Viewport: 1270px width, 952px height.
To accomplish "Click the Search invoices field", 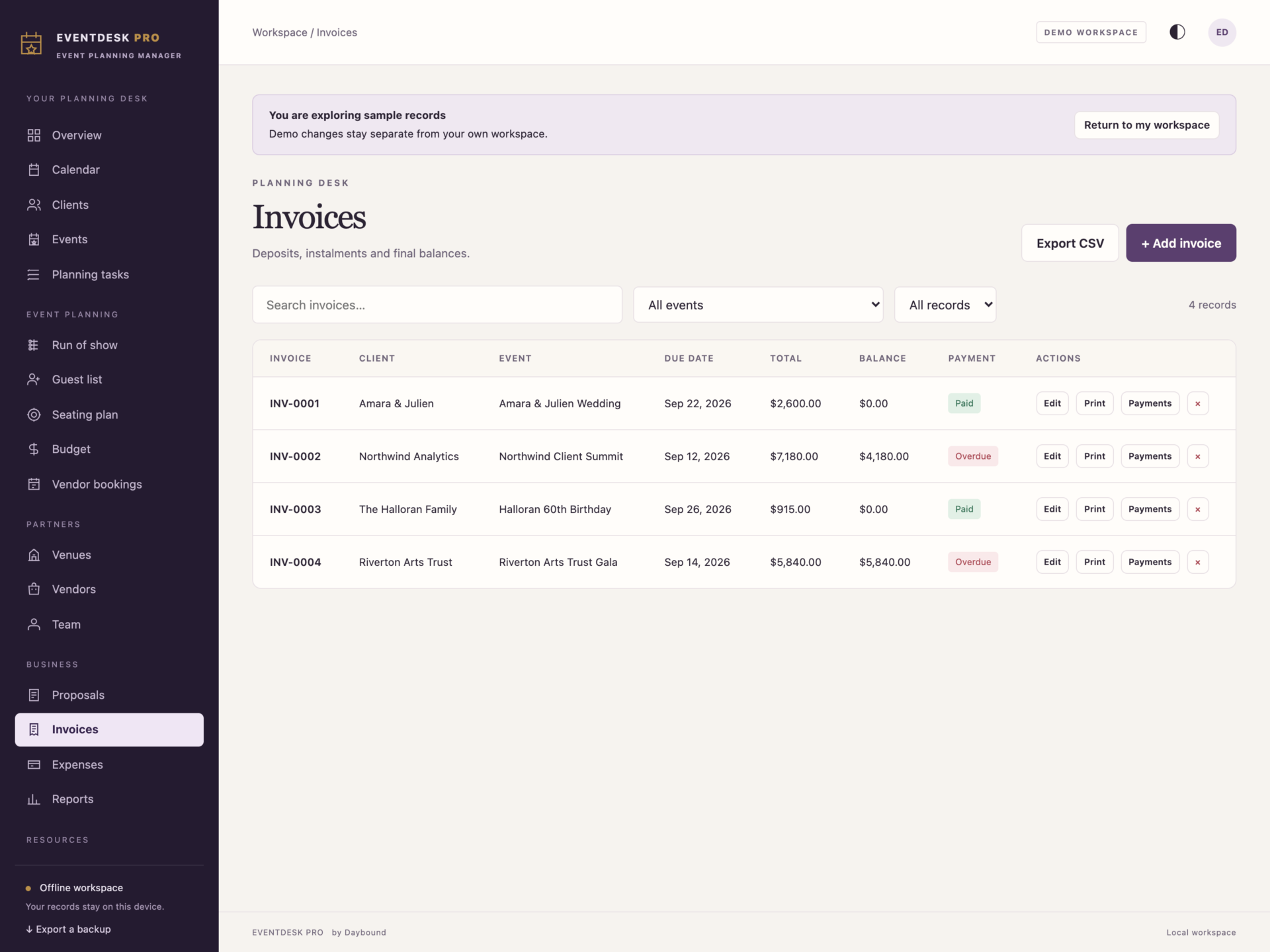I will click(x=437, y=305).
